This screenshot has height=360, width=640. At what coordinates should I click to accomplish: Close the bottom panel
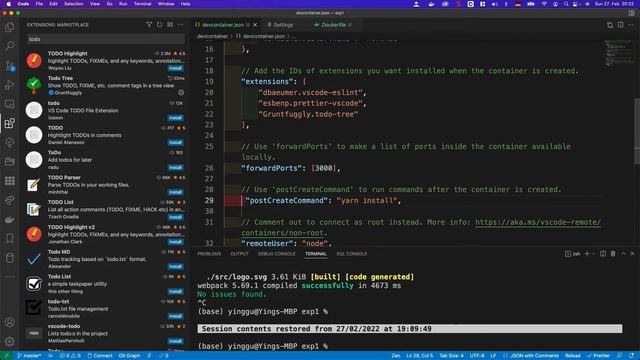click(x=632, y=253)
